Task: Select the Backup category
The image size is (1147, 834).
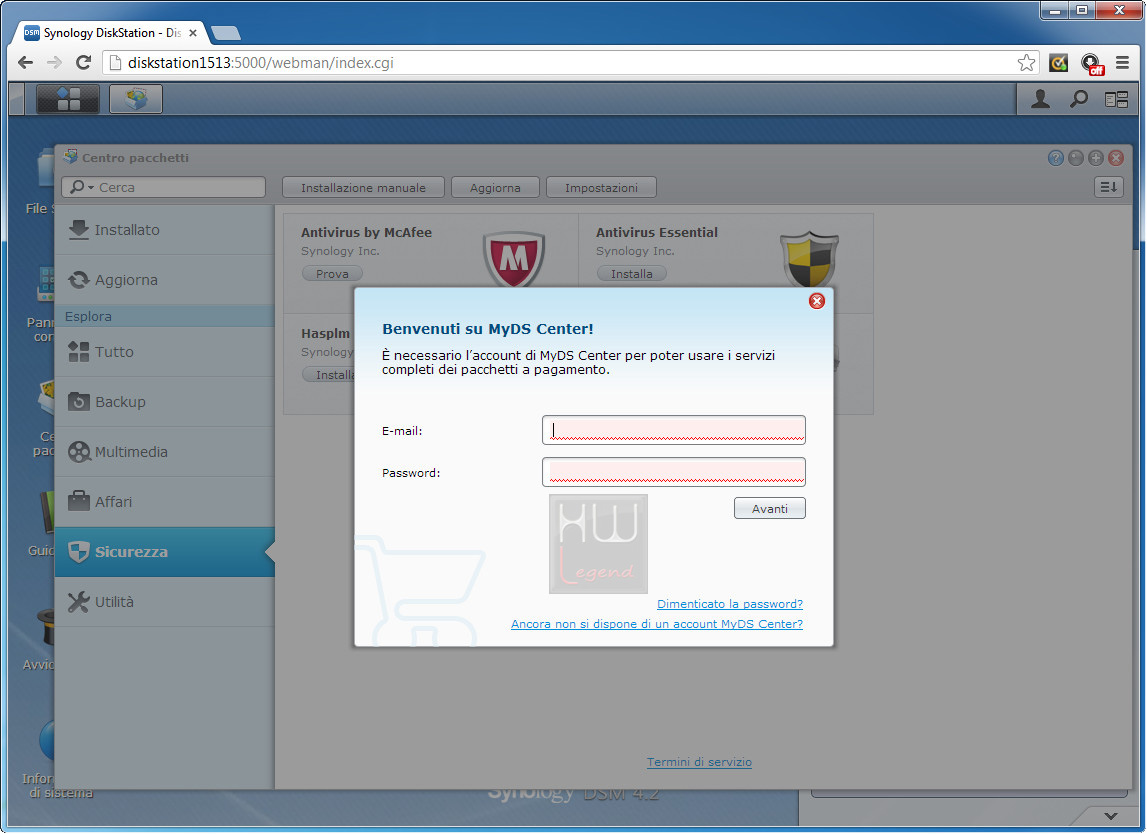Action: click(165, 402)
